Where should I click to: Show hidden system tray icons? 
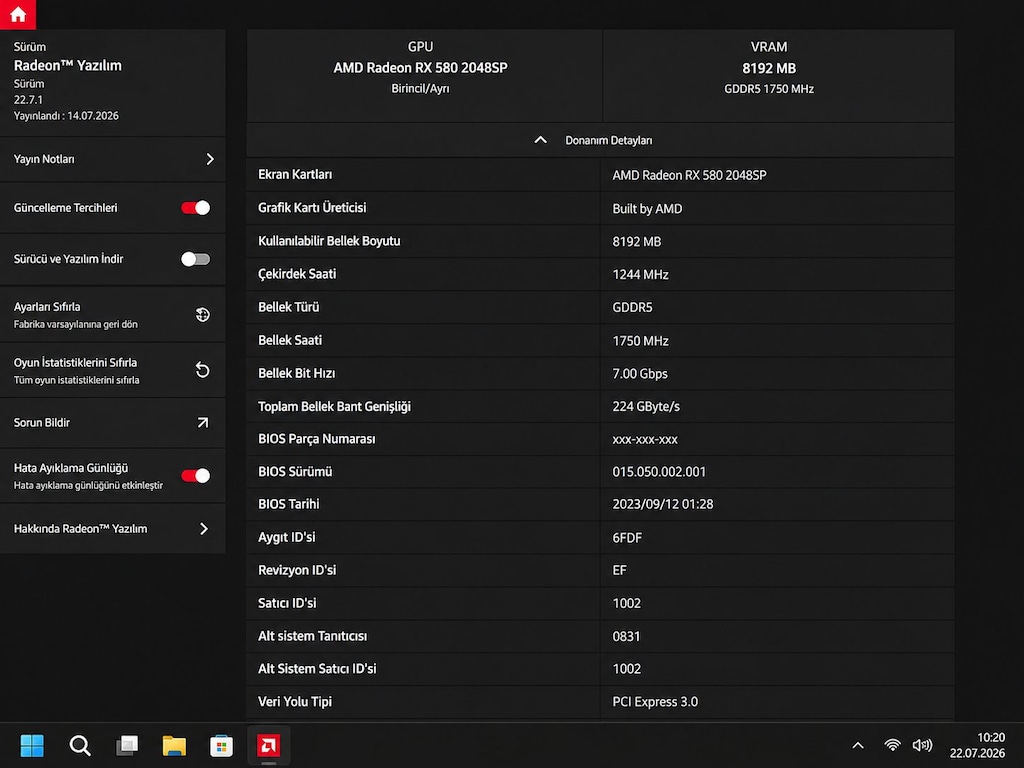858,745
